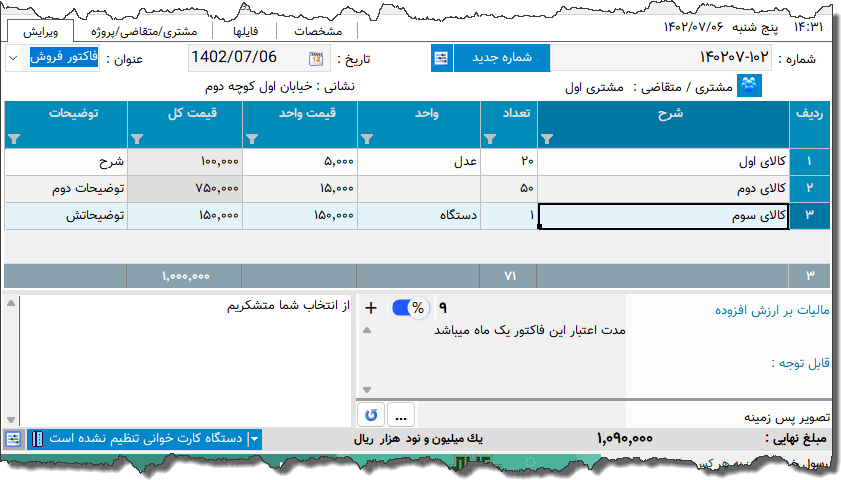Open the calendar date picker icon
This screenshot has width=841, height=480.
(316, 58)
